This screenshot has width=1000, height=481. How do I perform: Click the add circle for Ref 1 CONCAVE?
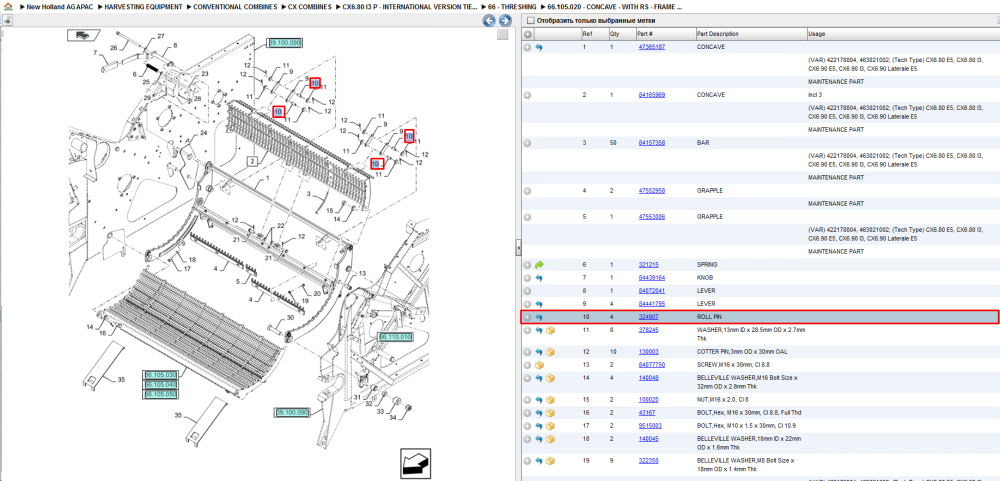pyautogui.click(x=527, y=47)
